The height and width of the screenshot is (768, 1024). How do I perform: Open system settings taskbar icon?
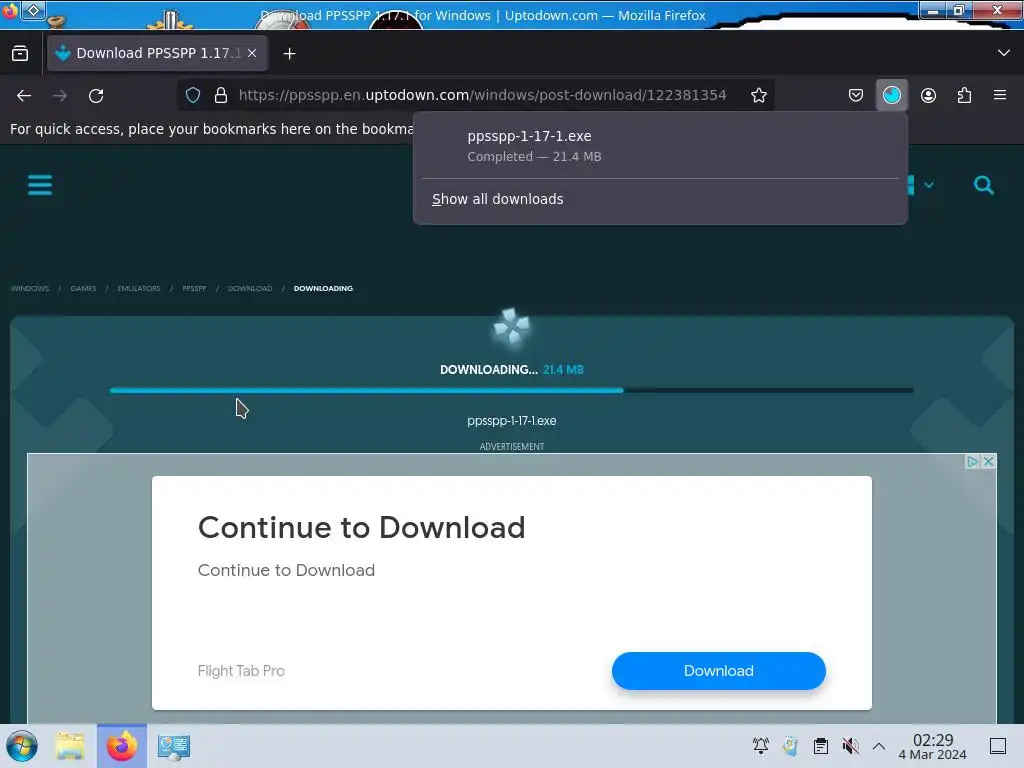pos(174,746)
